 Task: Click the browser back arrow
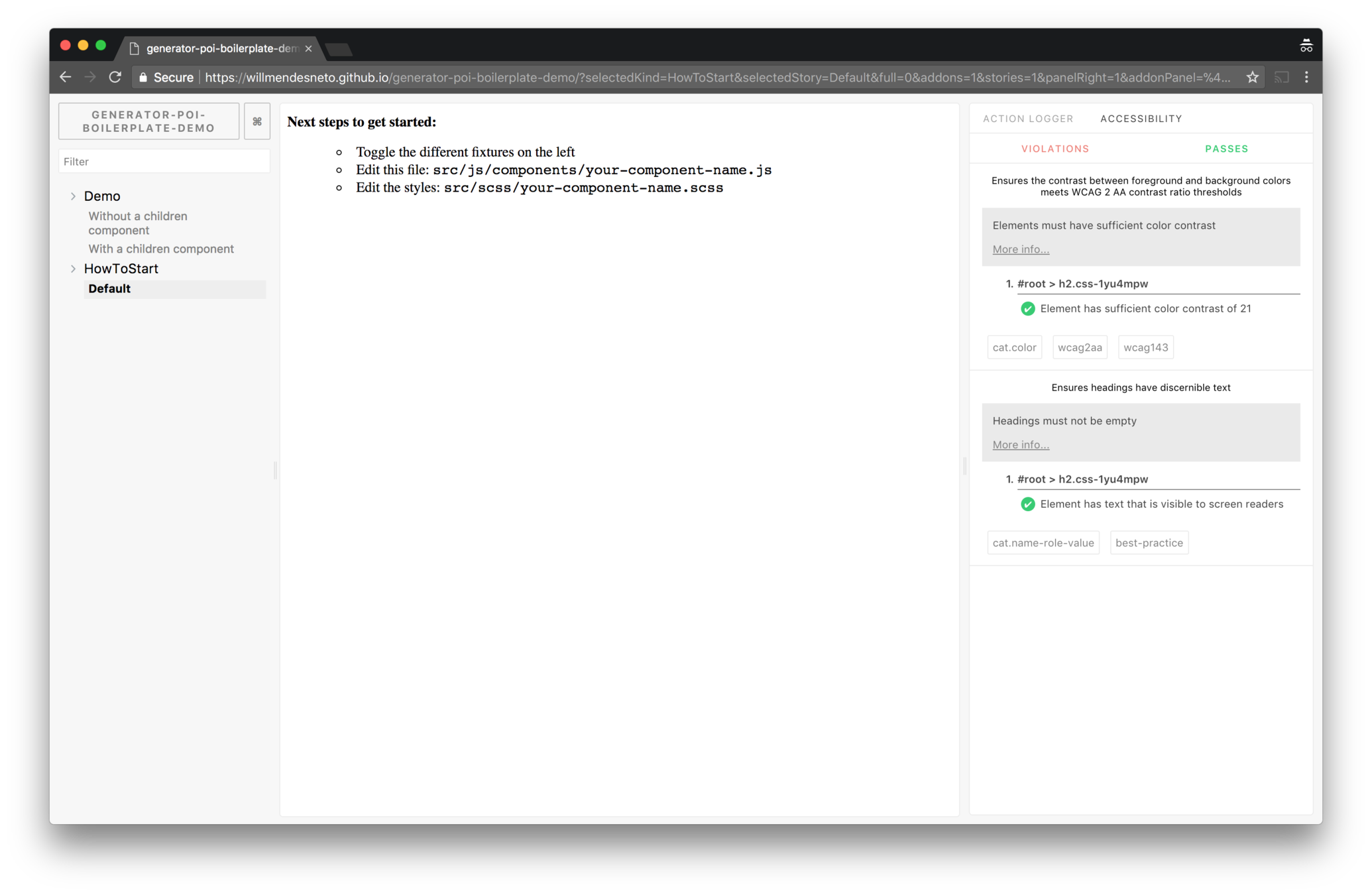[65, 77]
